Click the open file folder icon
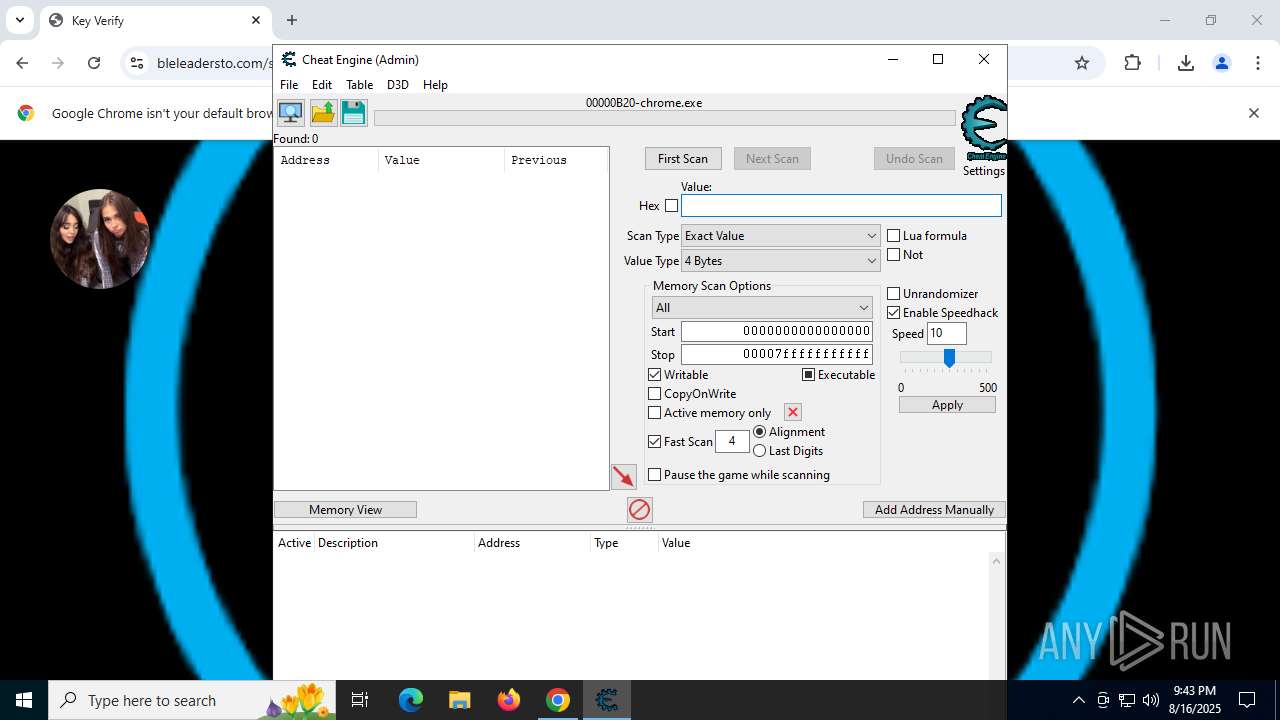The height and width of the screenshot is (720, 1280). pos(323,112)
